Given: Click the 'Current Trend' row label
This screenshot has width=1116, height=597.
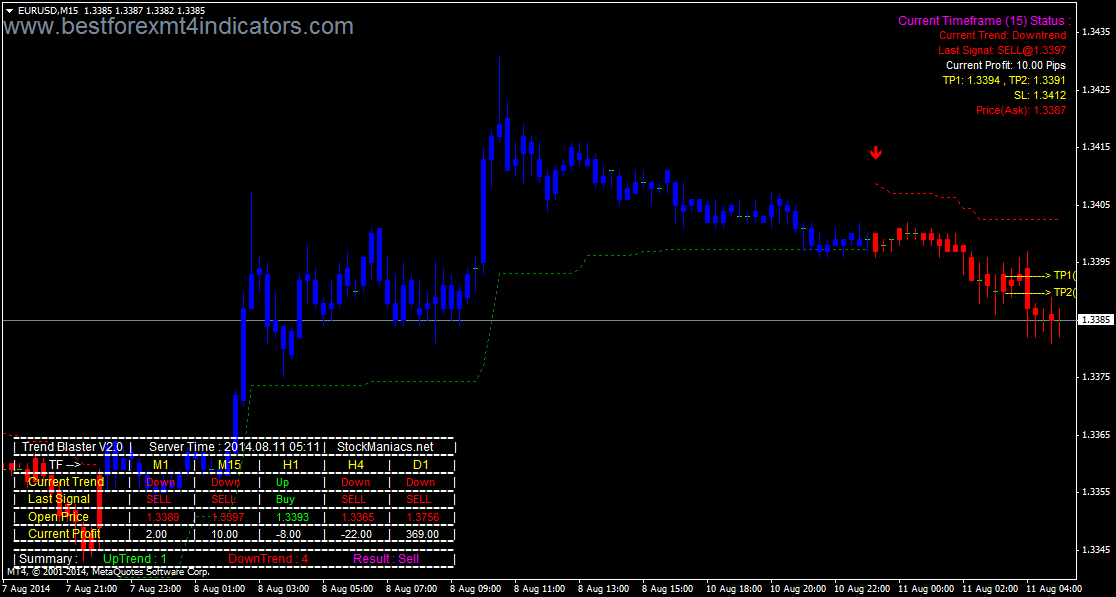Looking at the screenshot, I should (x=65, y=482).
